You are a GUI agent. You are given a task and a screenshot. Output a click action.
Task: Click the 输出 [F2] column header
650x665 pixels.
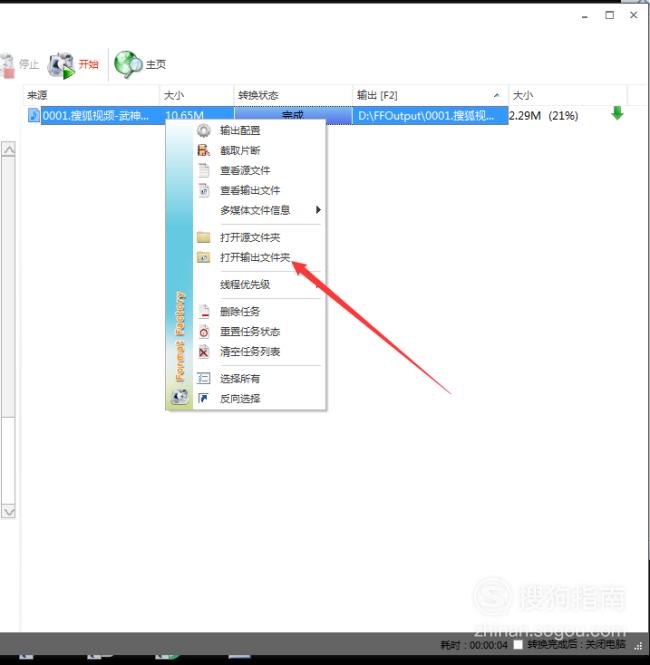(x=430, y=95)
